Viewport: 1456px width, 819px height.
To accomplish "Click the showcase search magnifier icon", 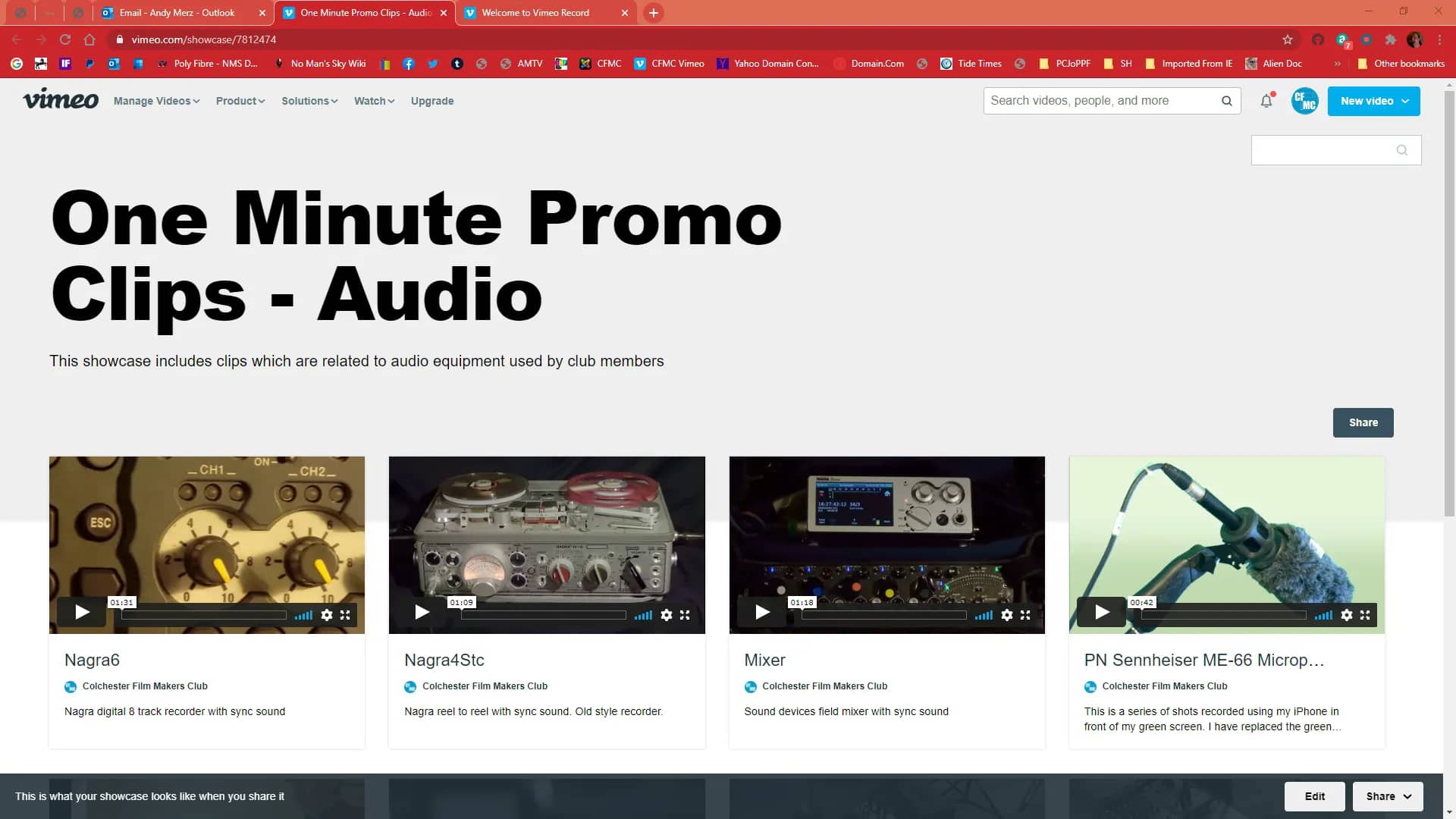I will tap(1402, 150).
